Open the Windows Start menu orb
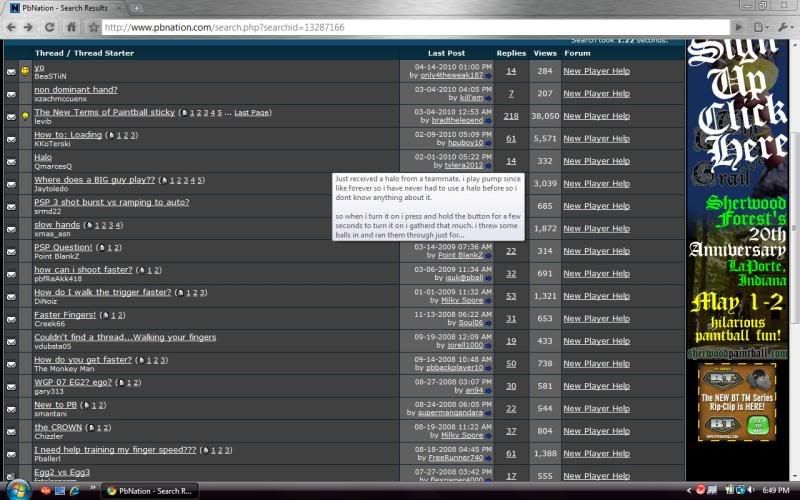Image resolution: width=800 pixels, height=500 pixels. 17,491
